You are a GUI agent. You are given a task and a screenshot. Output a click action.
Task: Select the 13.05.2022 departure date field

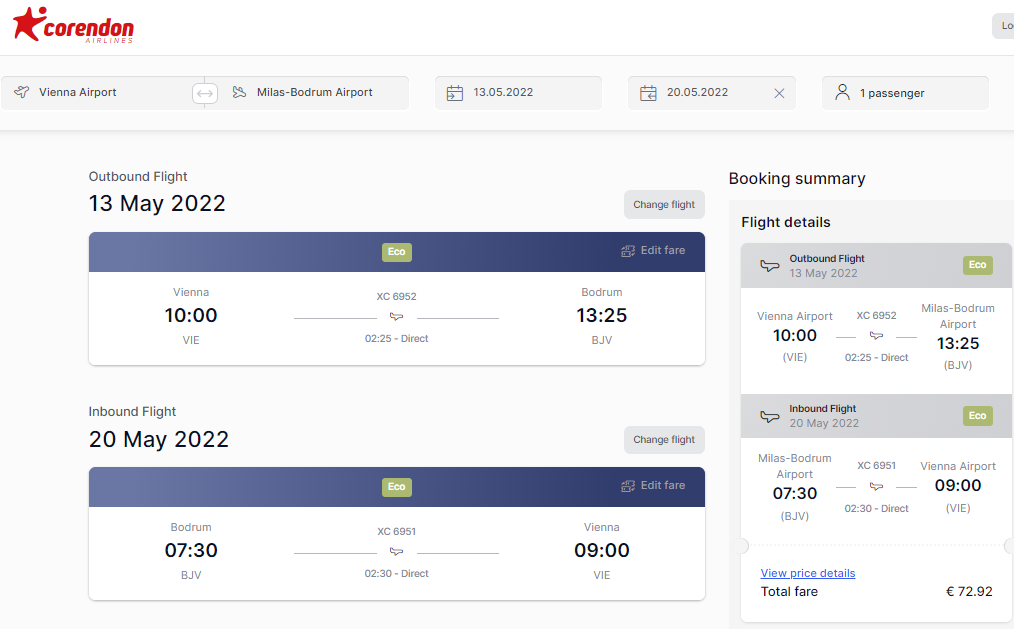tap(518, 93)
